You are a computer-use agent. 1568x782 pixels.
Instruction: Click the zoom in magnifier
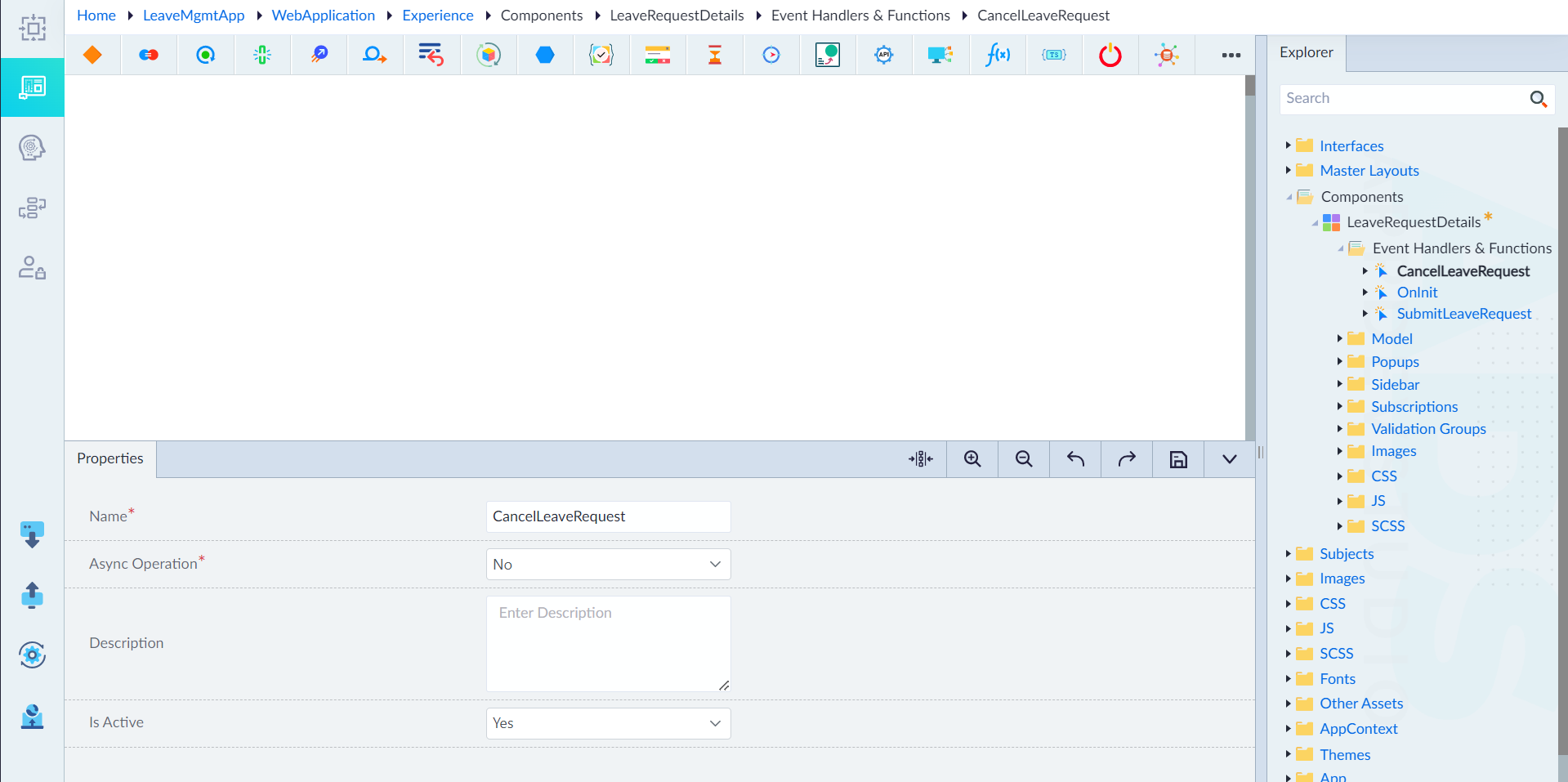point(972,459)
